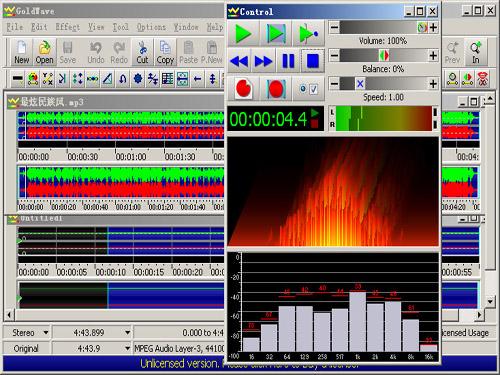
Task: Click the Speed plus button
Action: point(433,83)
